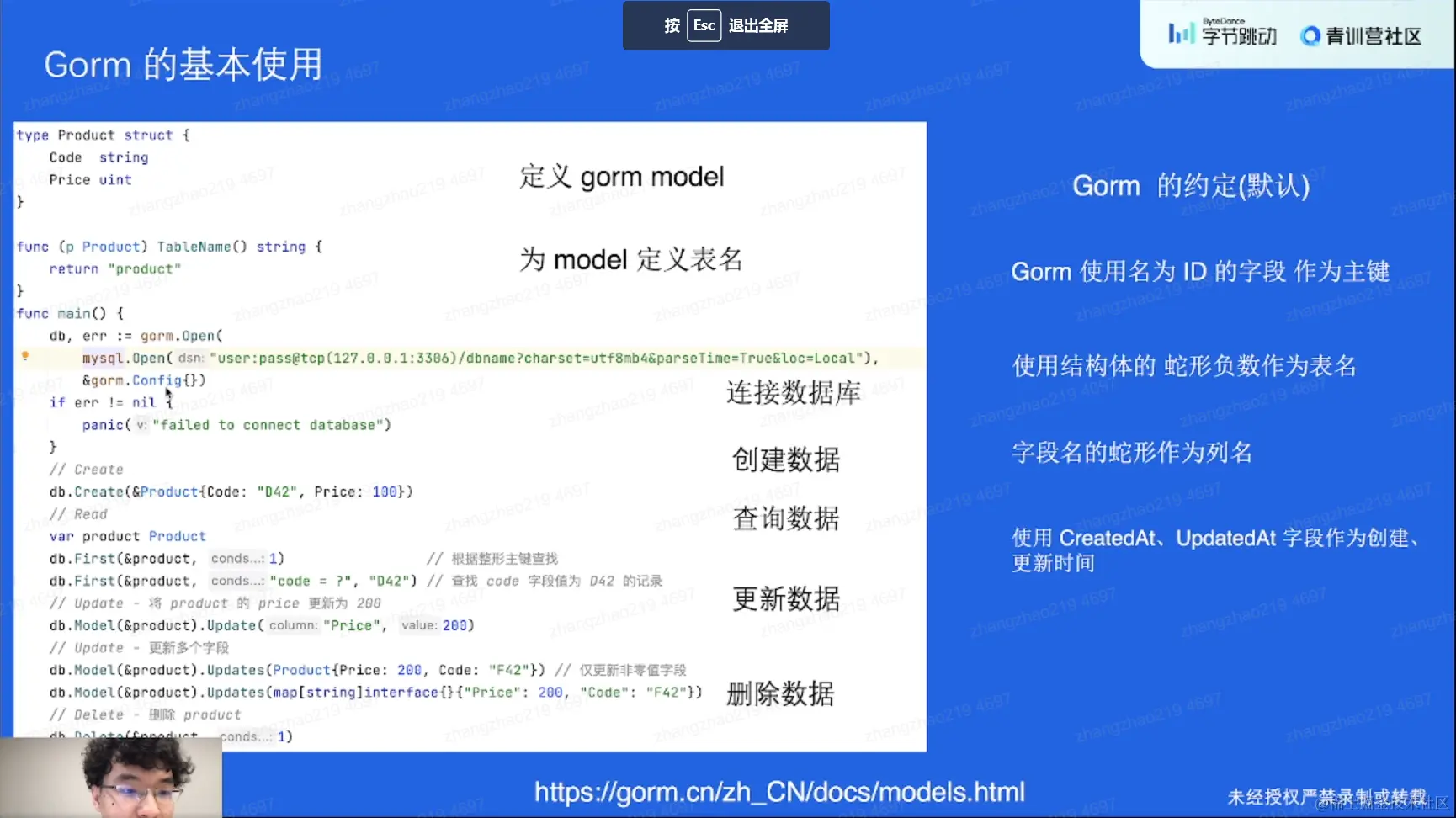
Task: Click the "if err != nil {" line
Action: coord(111,403)
